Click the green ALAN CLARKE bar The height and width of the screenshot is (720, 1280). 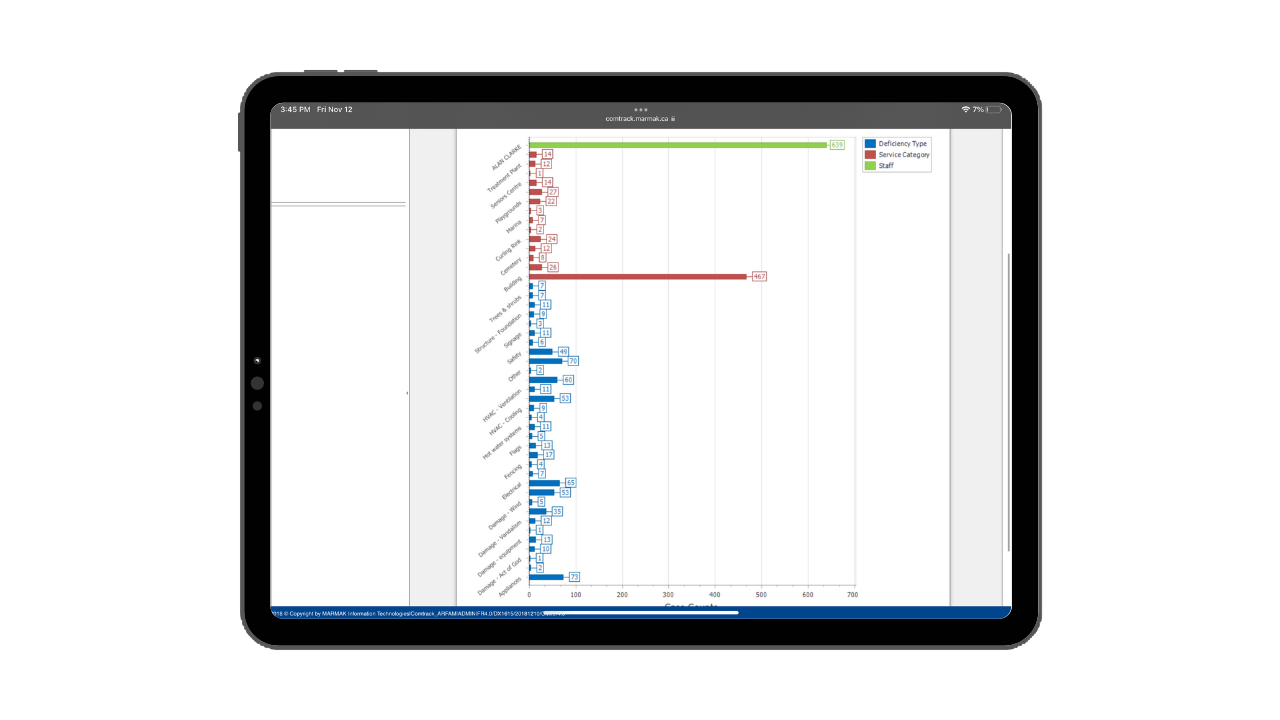[678, 145]
